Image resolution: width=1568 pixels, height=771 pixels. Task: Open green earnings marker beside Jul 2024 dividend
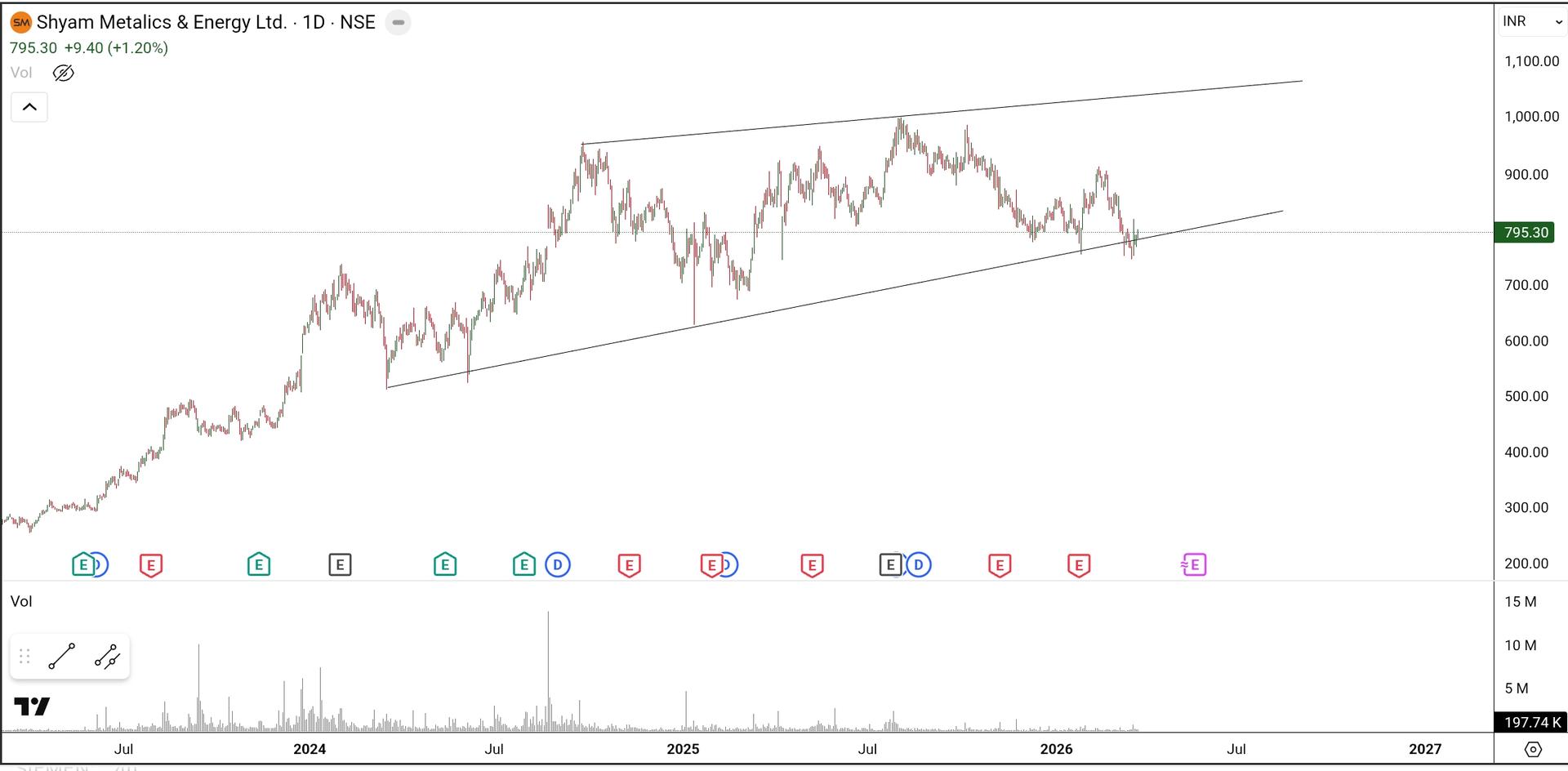point(524,564)
